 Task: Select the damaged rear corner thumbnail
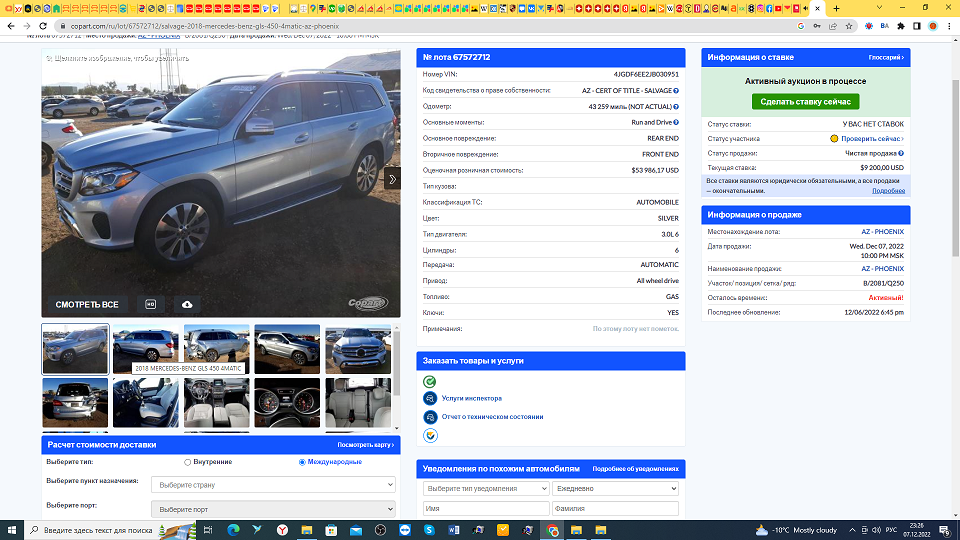(217, 349)
